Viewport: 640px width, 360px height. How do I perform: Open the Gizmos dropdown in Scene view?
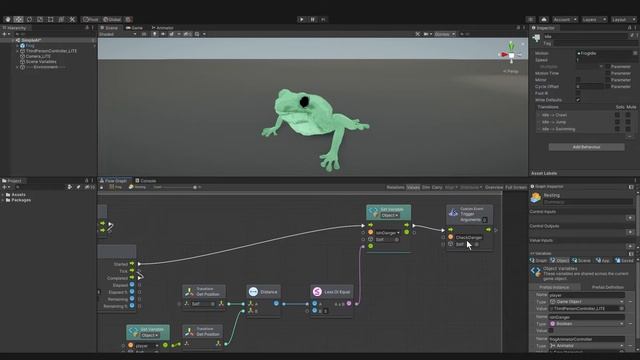[x=444, y=34]
